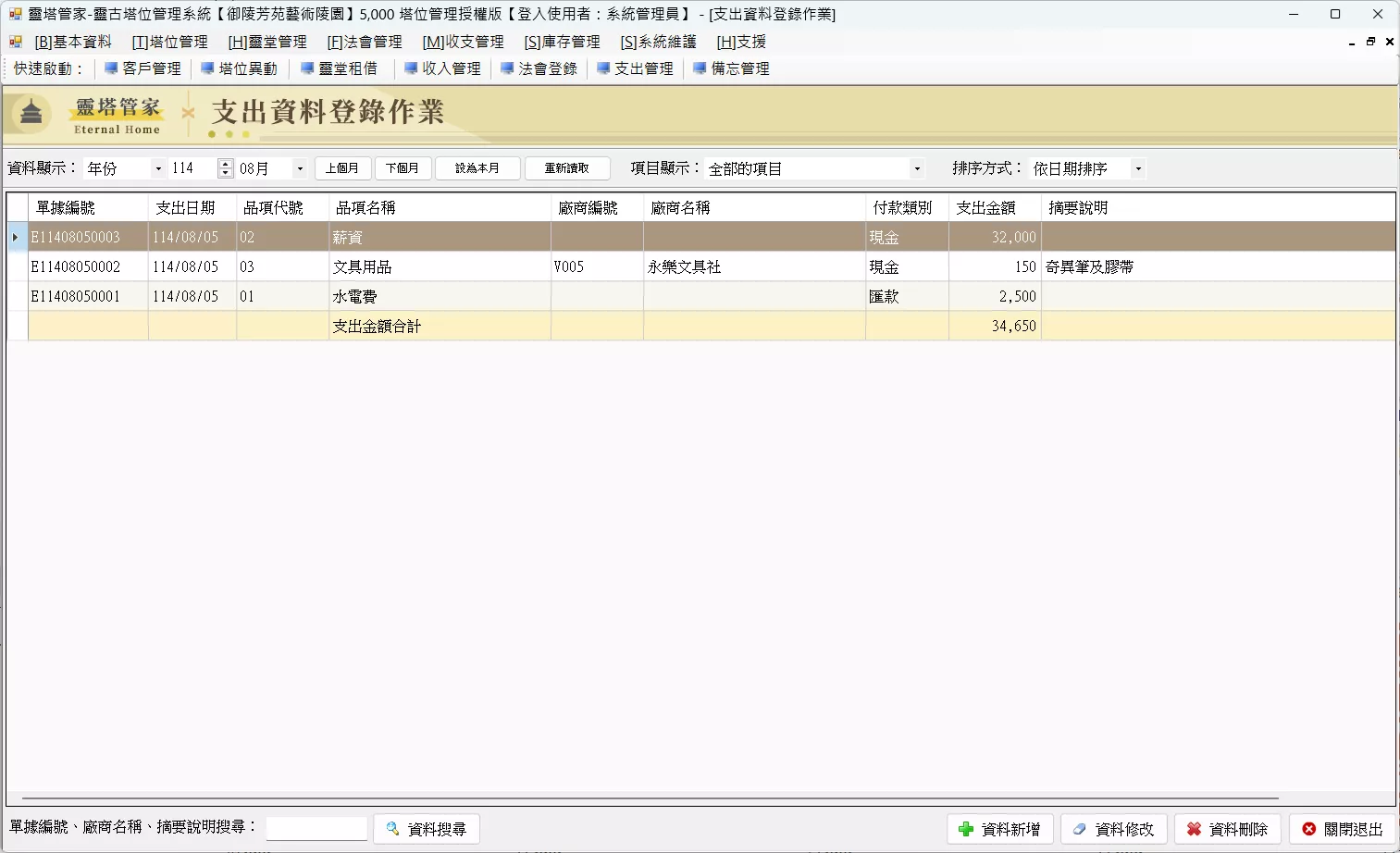Open 收入管理 quick launch shortcut

442,68
